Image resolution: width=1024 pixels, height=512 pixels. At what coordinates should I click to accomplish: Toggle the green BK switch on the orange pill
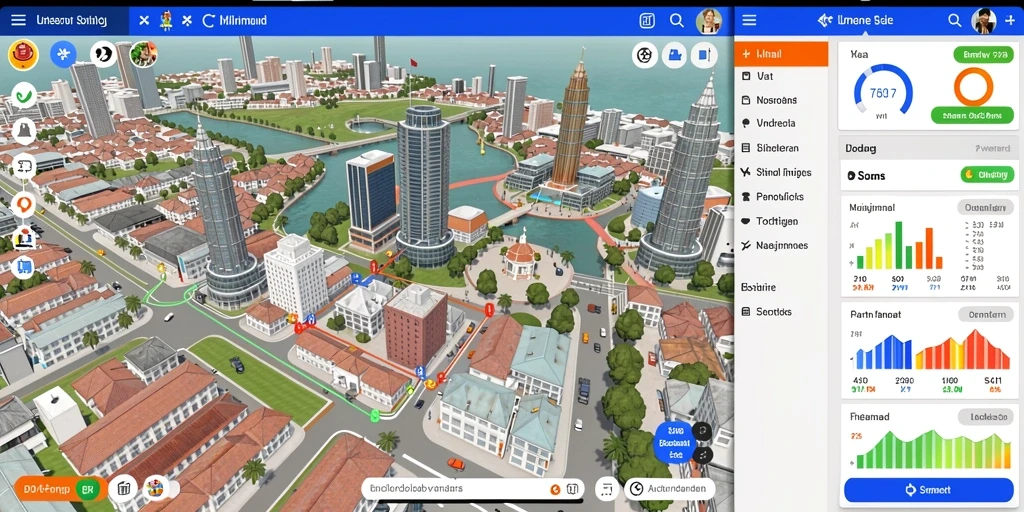tap(86, 488)
